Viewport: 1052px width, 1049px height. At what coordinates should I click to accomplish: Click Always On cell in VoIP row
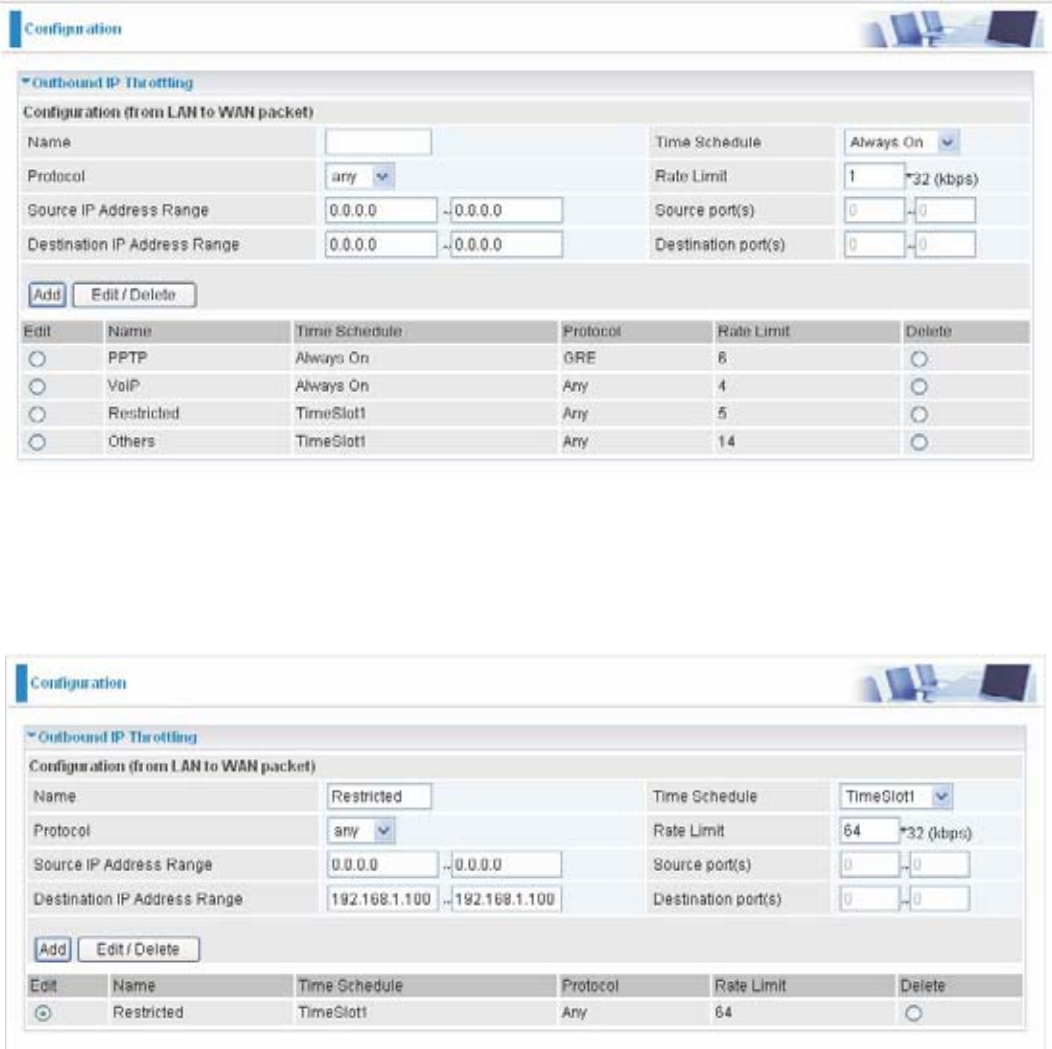coord(332,386)
